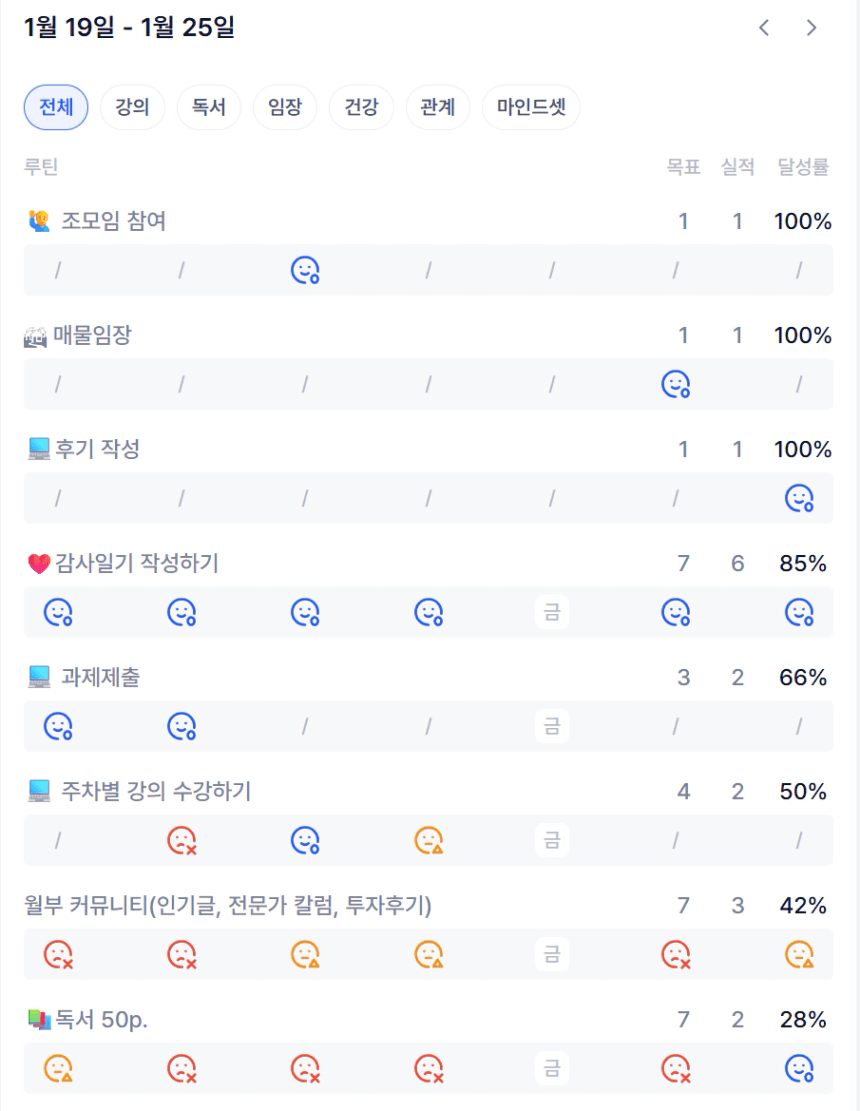Click the blue smiley in 독서 50p. row
Screen dimensions: 860x1111
tap(799, 1069)
